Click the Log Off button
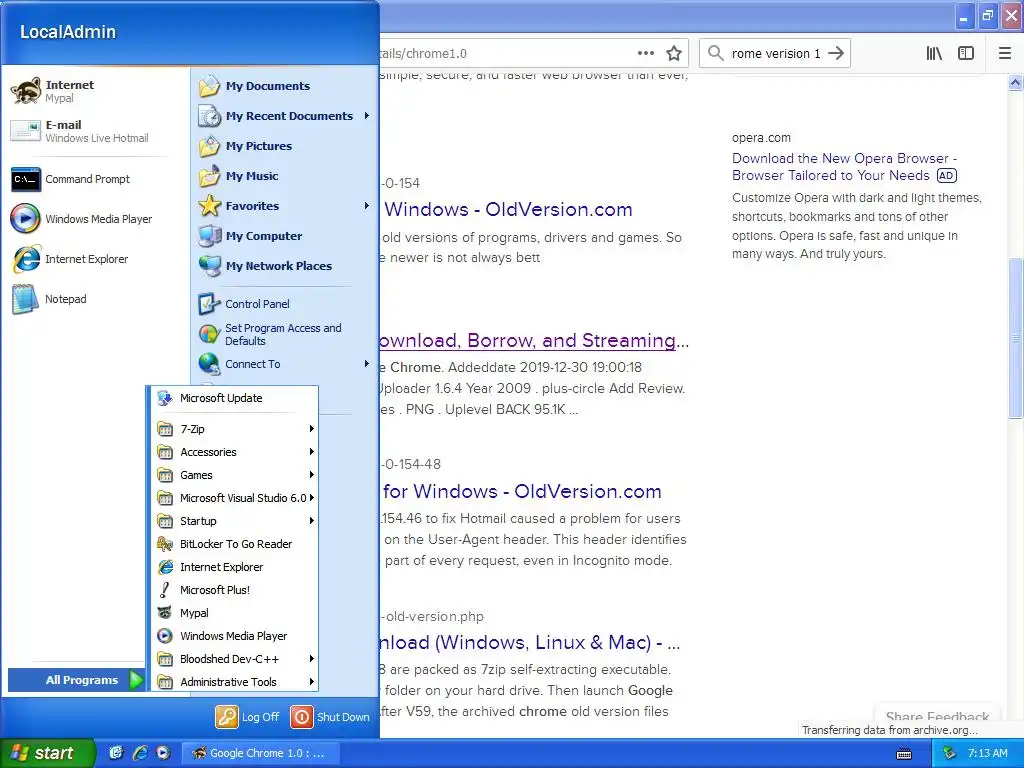The height and width of the screenshot is (768, 1024). pos(248,717)
